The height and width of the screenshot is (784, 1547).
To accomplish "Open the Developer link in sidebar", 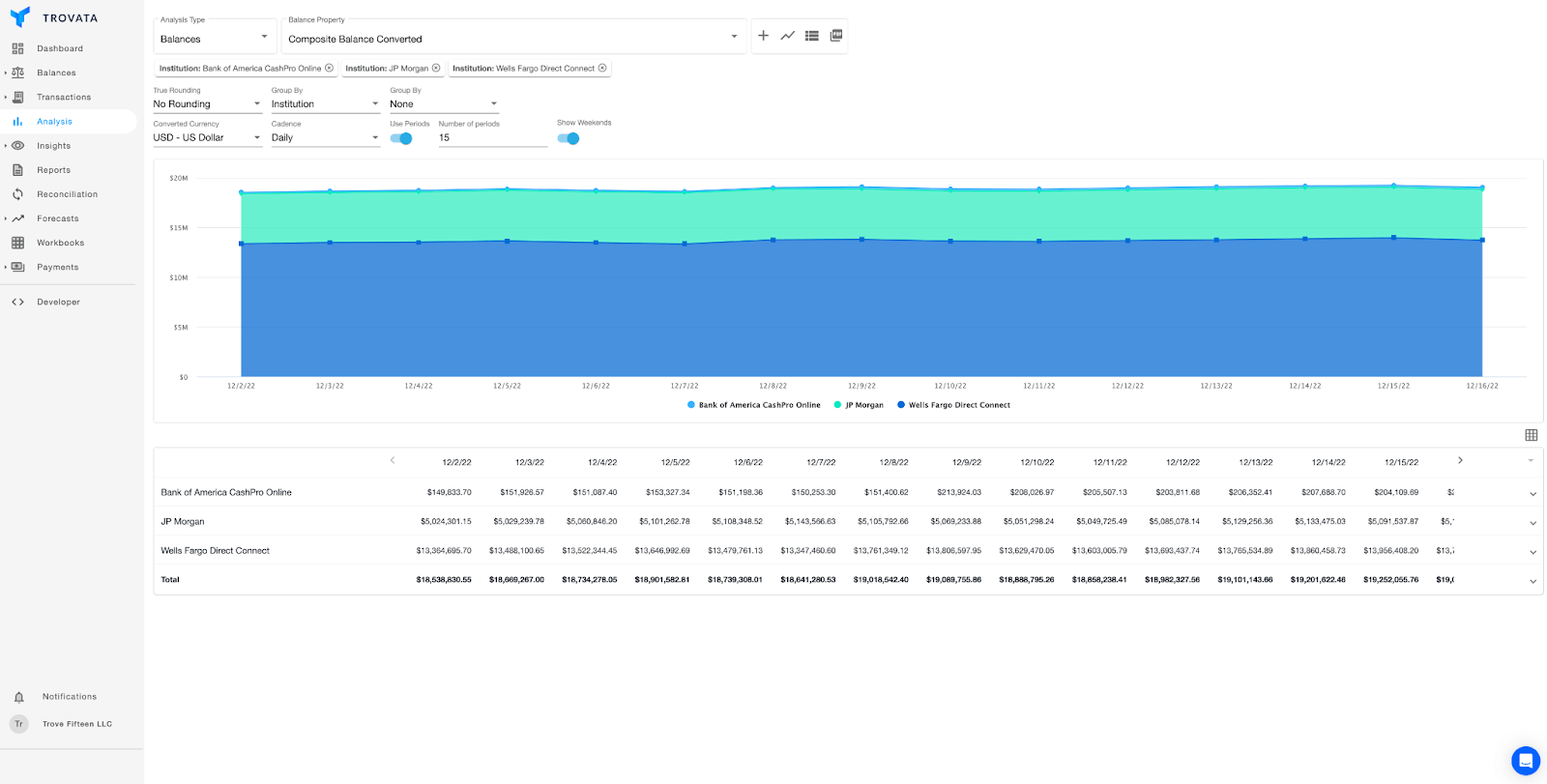I will click(58, 302).
